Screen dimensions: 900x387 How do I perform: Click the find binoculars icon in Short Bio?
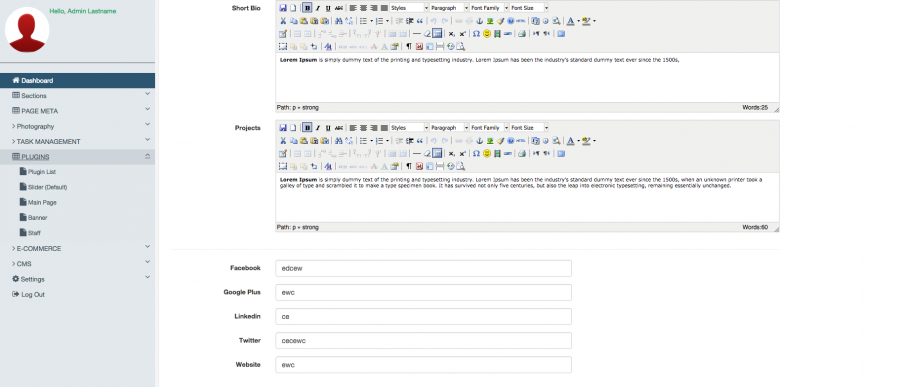click(339, 21)
